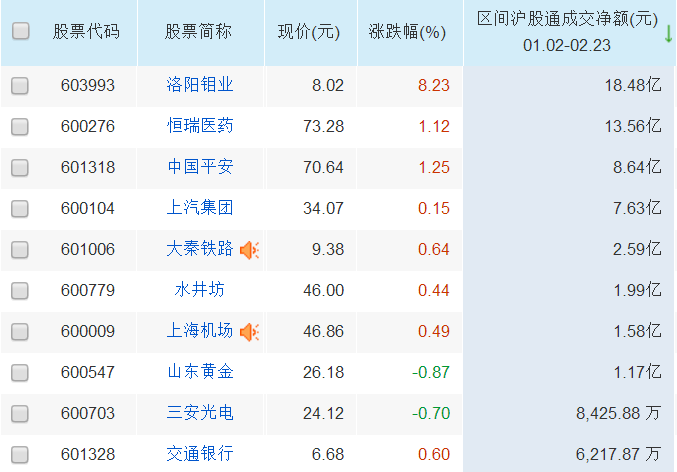This screenshot has width=677, height=472.
Task: Open the 恒瑞医药 stock link
Action: coord(200,126)
